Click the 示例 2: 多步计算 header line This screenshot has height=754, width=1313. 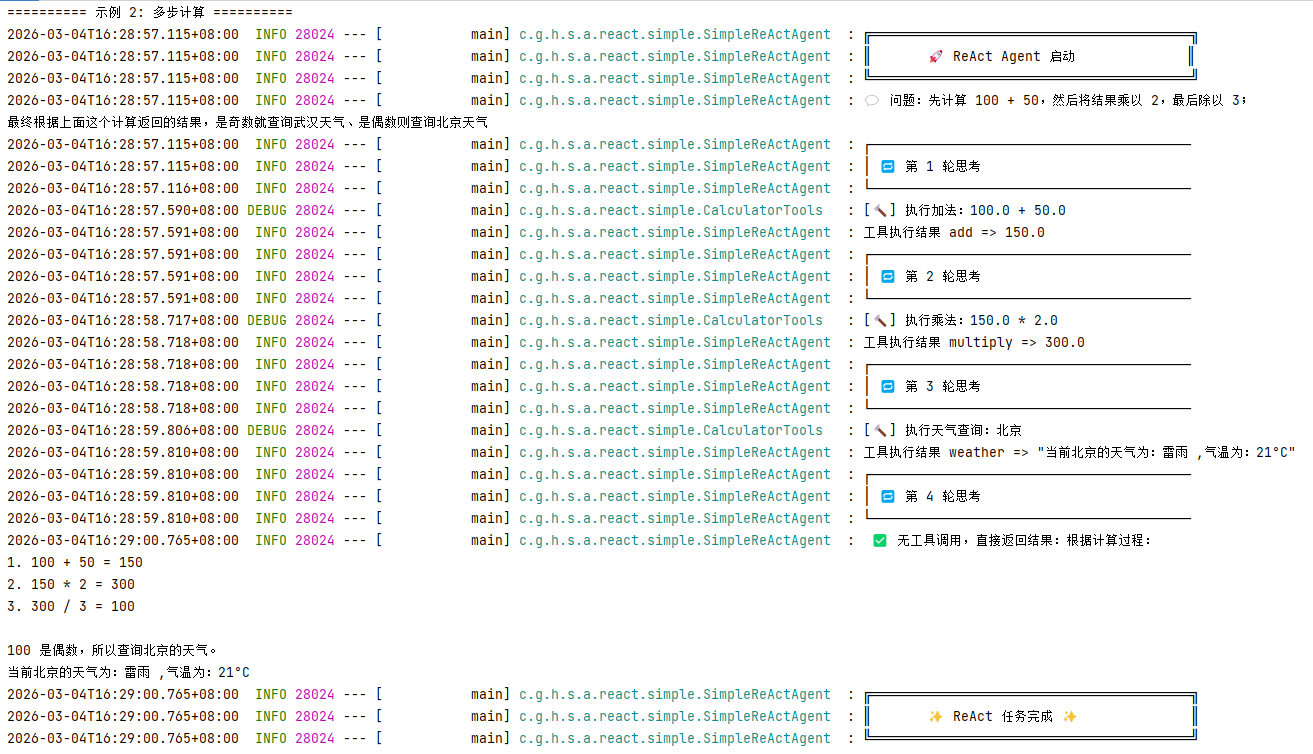[x=149, y=13]
